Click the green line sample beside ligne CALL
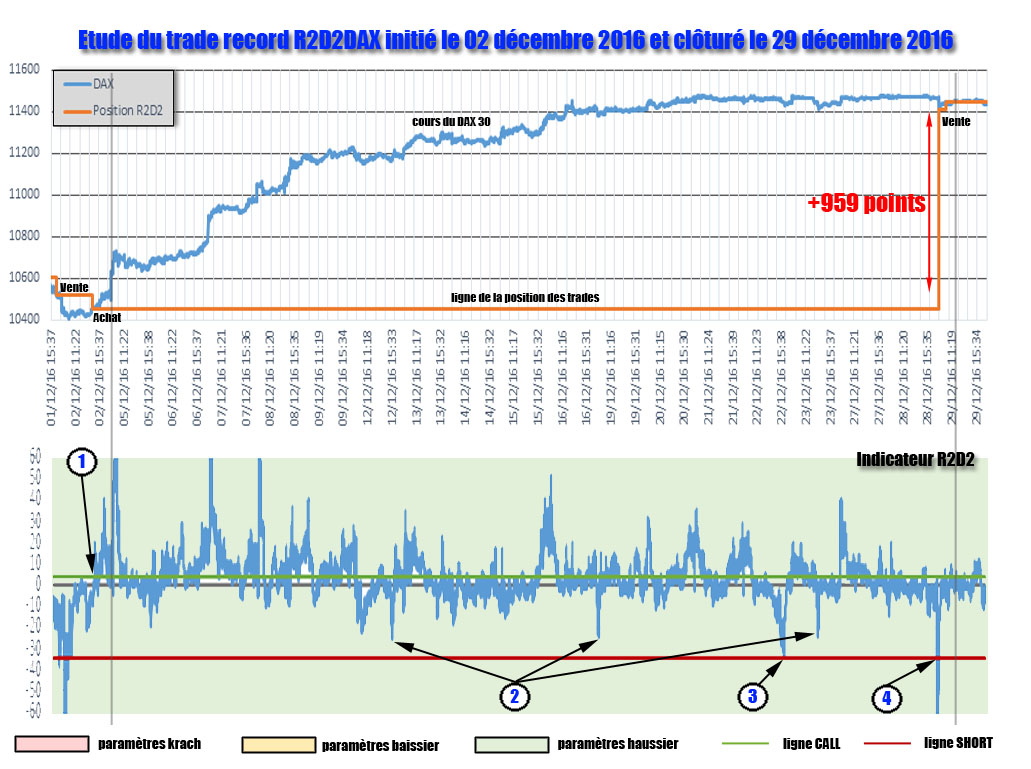 [x=745, y=743]
